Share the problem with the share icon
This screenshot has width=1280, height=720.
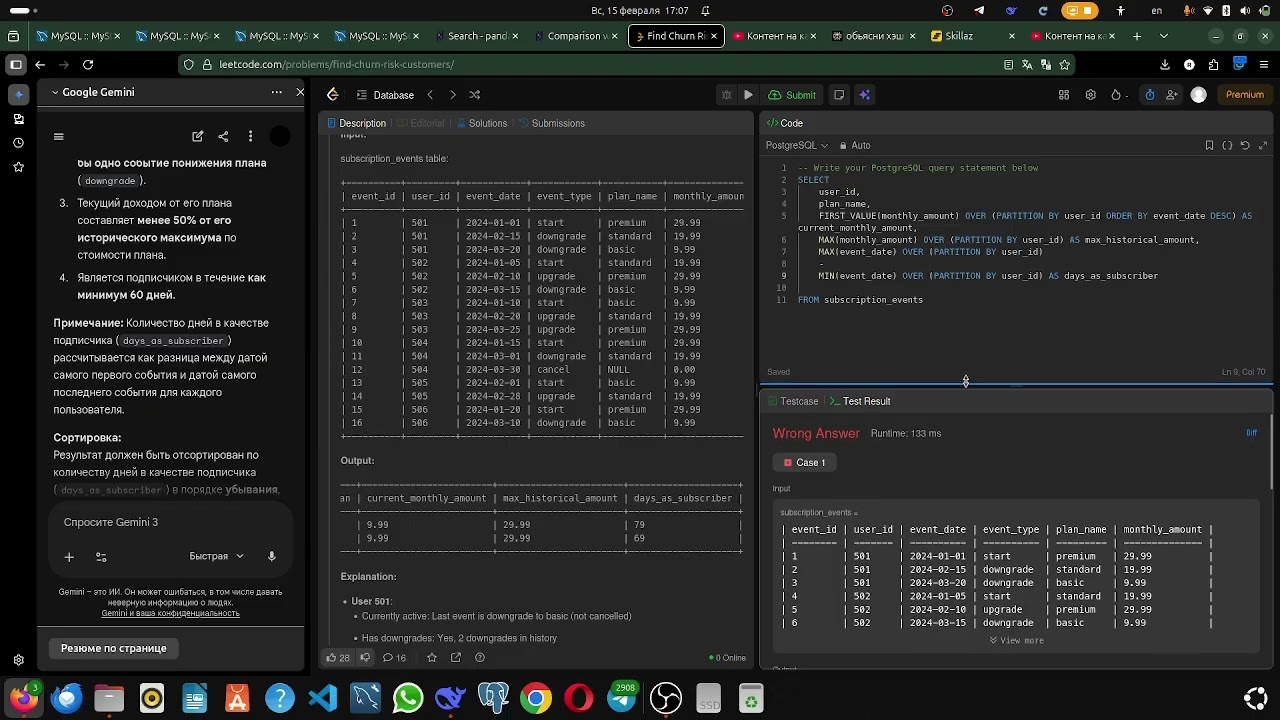point(456,658)
